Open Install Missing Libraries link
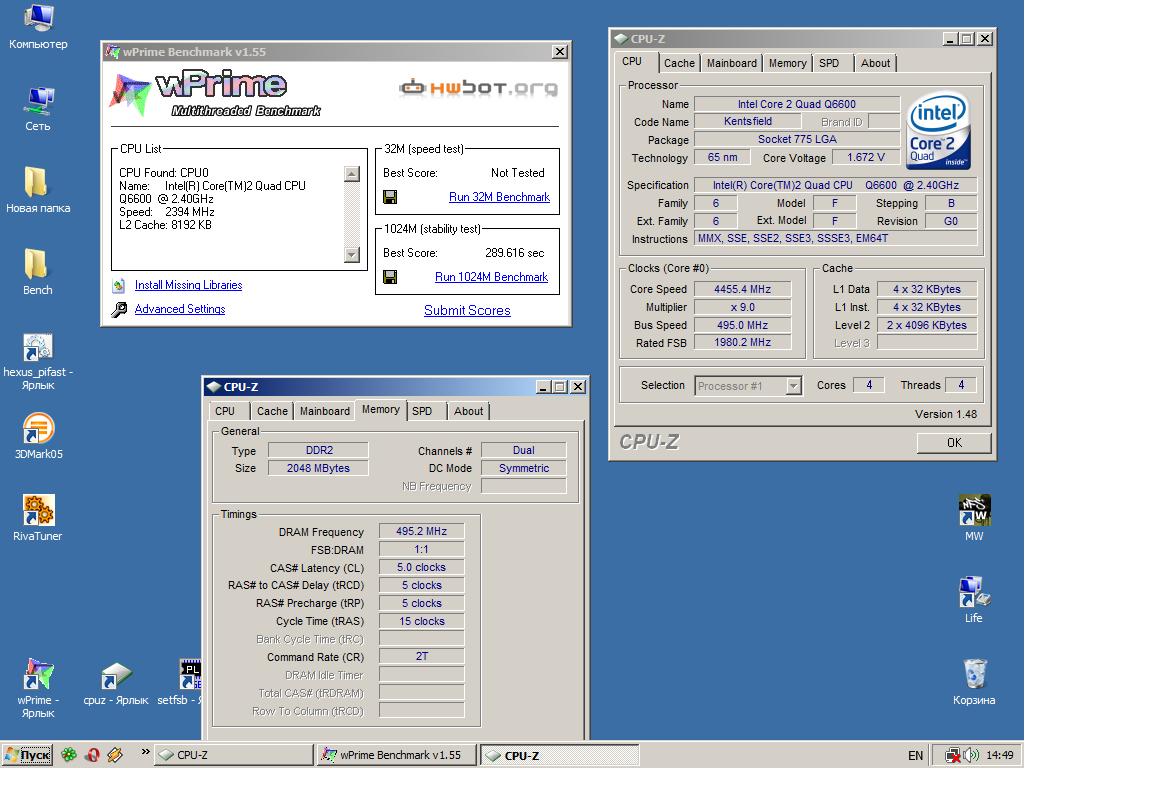 coord(189,285)
